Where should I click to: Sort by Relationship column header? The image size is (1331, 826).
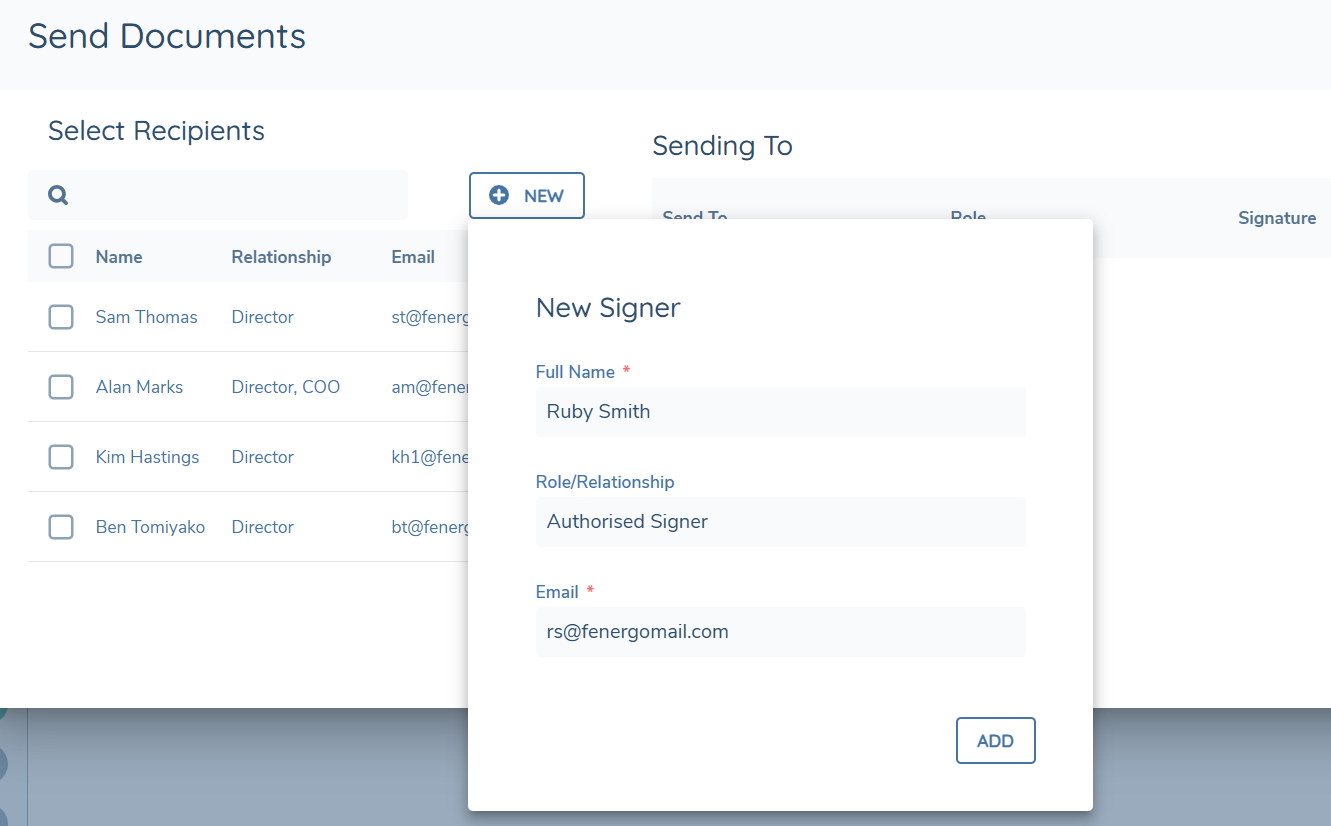tap(281, 257)
